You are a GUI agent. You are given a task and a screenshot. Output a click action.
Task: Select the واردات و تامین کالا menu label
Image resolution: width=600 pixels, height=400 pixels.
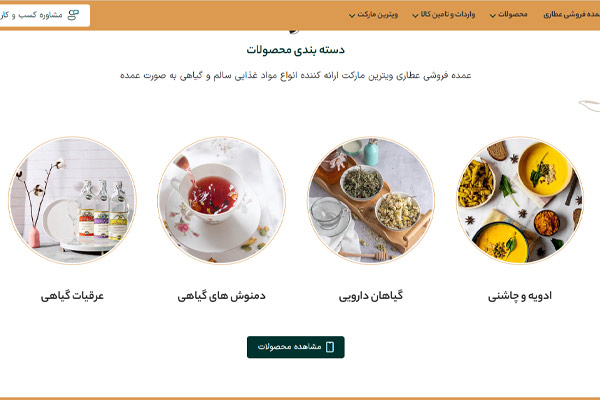(x=448, y=15)
